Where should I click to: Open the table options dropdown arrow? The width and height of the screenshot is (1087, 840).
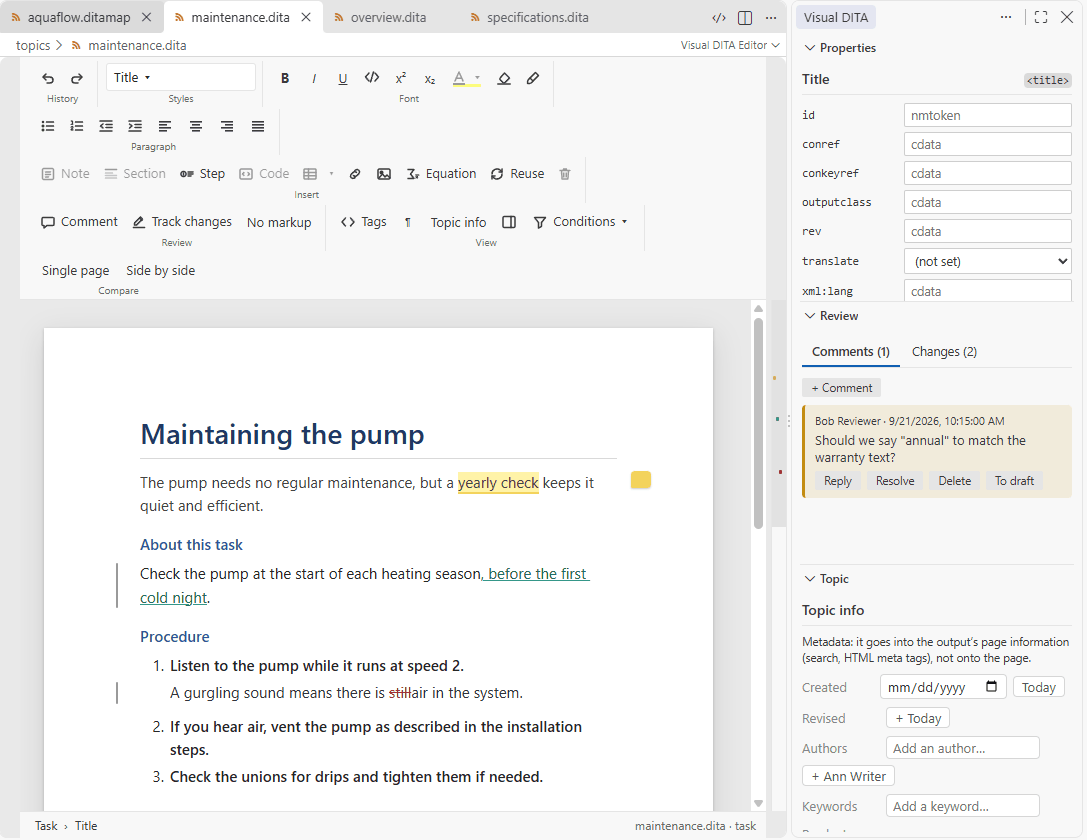point(331,174)
